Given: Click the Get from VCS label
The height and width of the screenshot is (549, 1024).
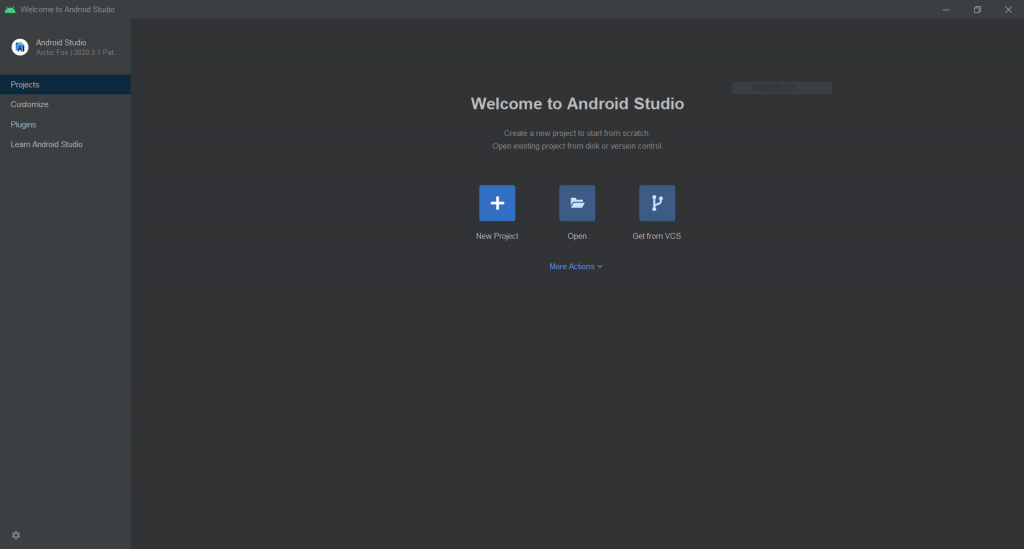Looking at the screenshot, I should (656, 236).
